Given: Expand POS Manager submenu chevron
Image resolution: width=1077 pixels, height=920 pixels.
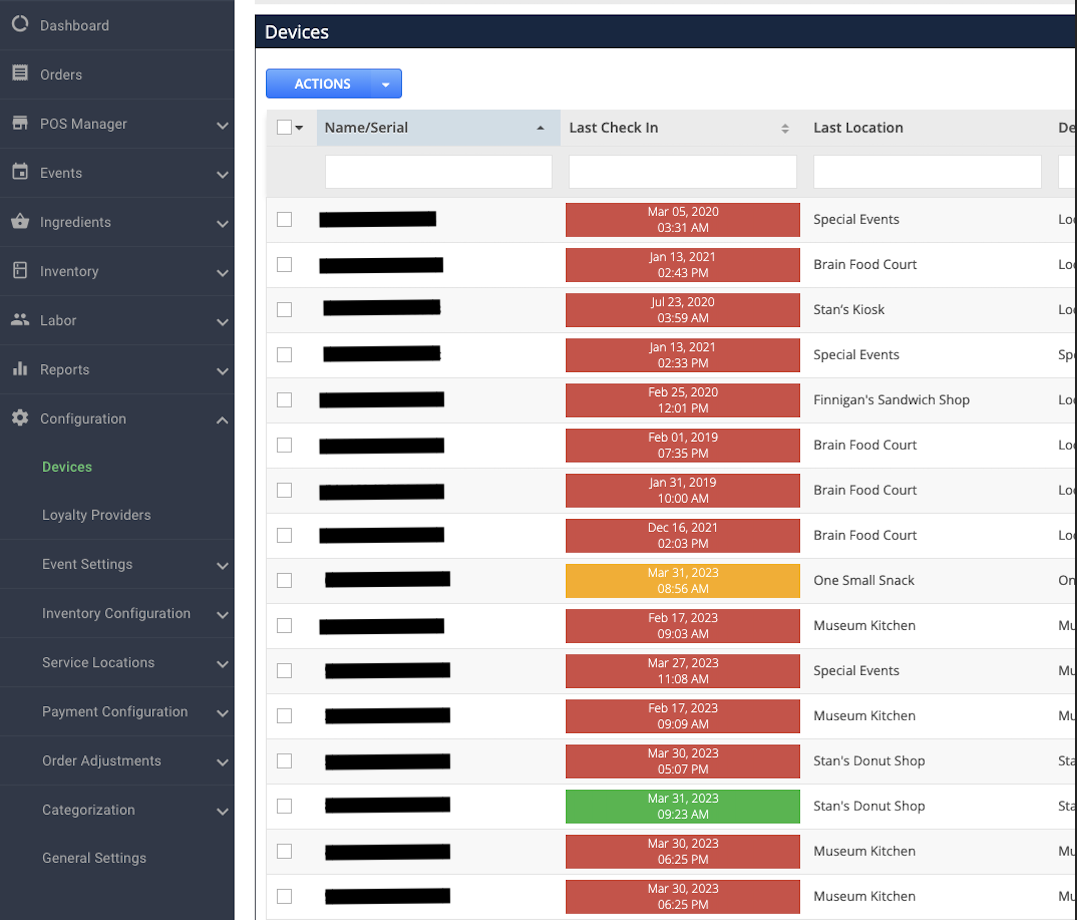Looking at the screenshot, I should [222, 125].
